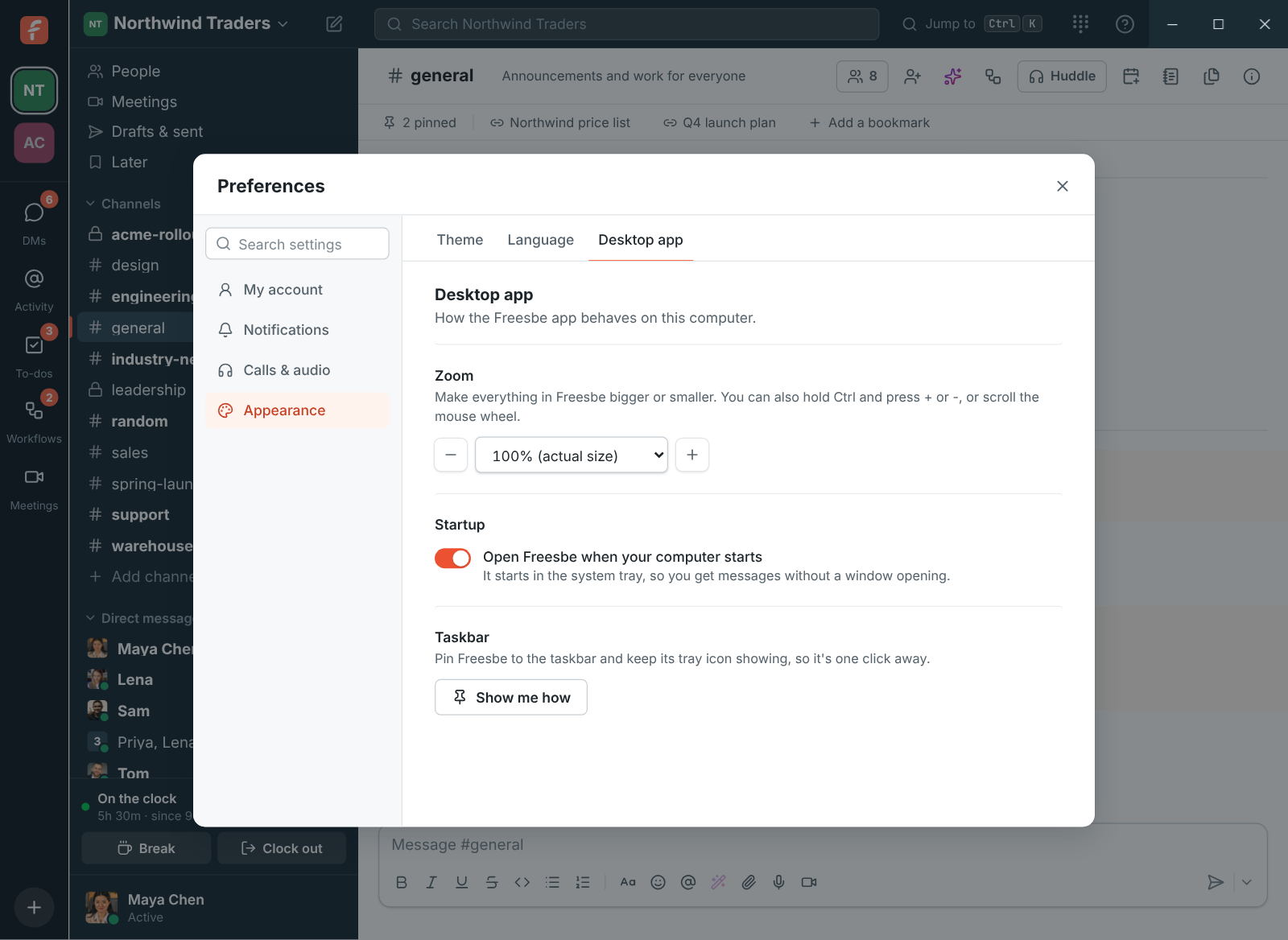Viewport: 1288px width, 940px height.
Task: Click the code formatting icon
Action: click(522, 882)
